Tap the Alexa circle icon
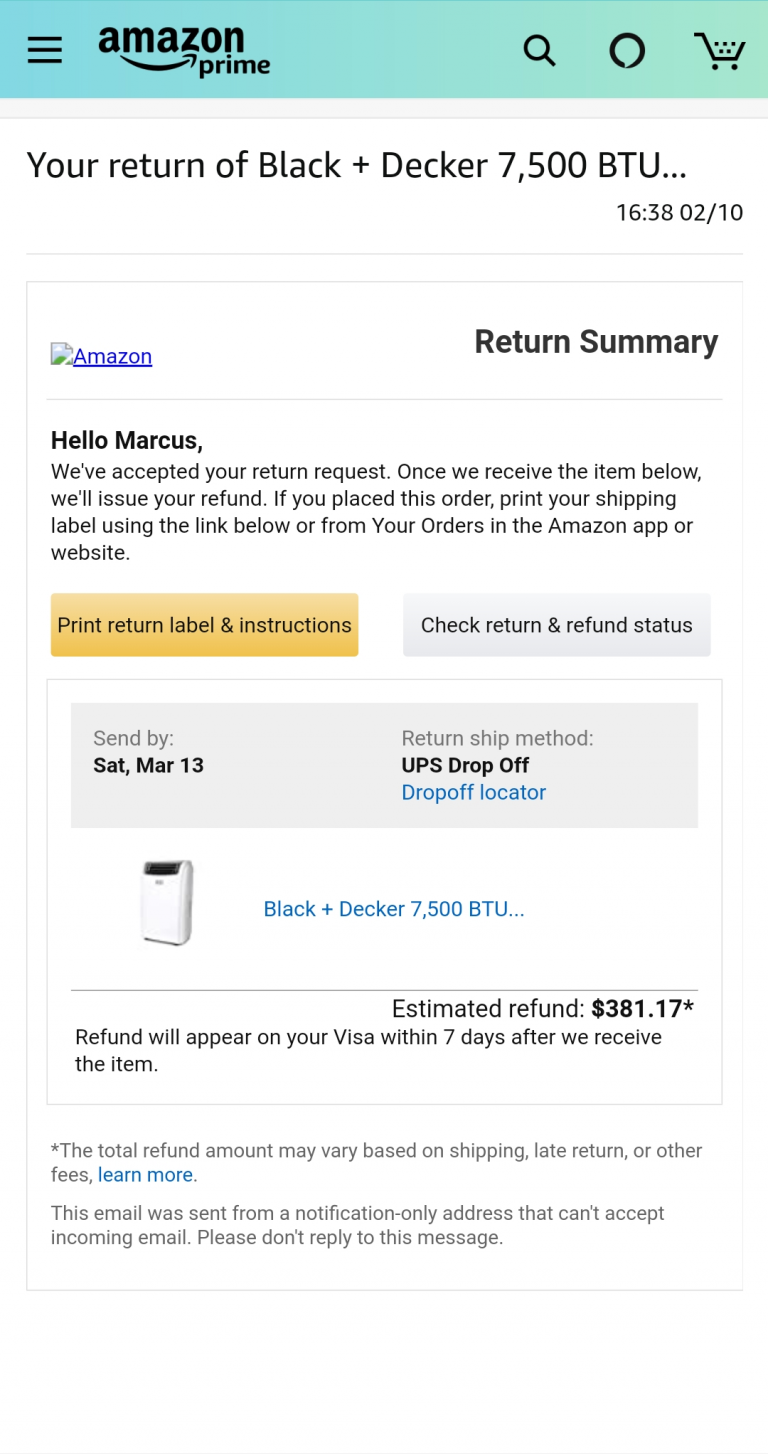This screenshot has width=768, height=1454. (627, 50)
